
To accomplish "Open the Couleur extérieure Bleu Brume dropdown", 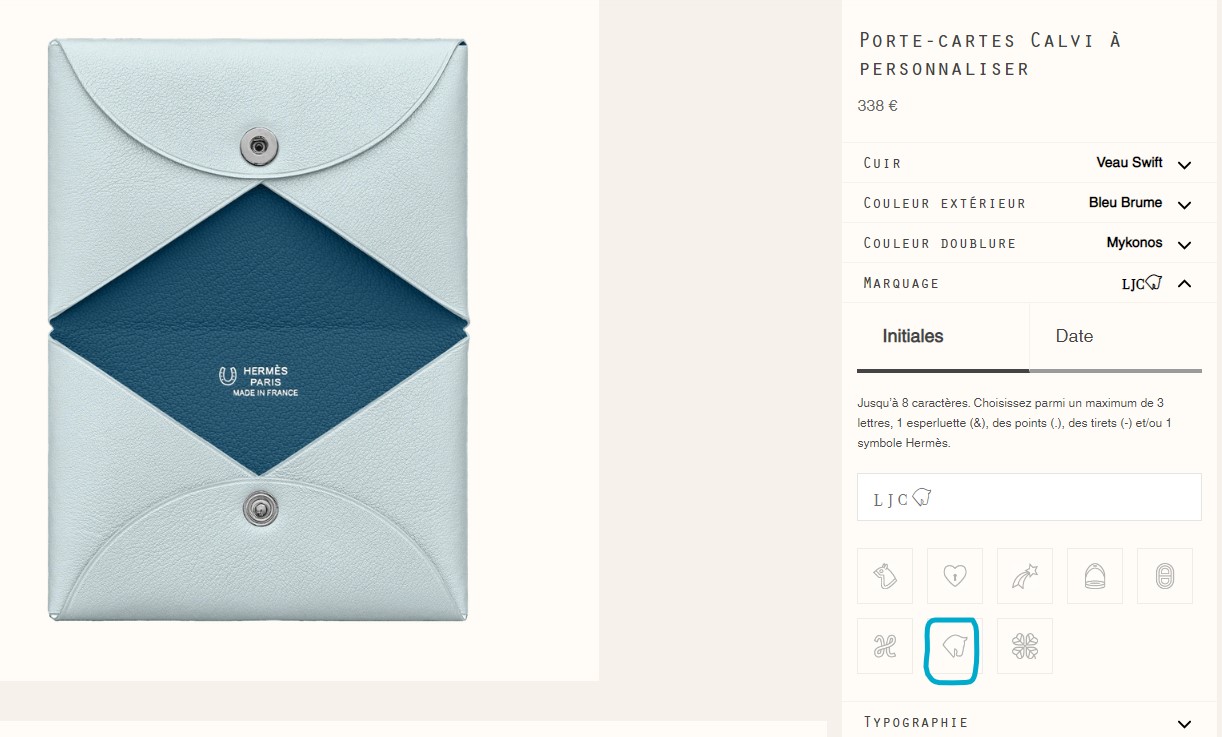I will pyautogui.click(x=1029, y=203).
